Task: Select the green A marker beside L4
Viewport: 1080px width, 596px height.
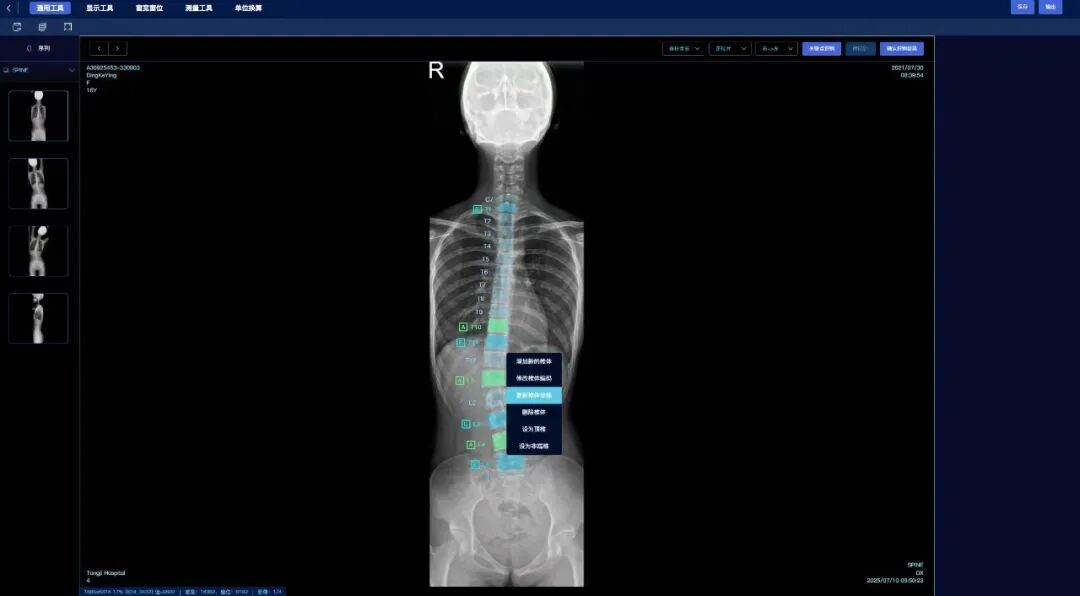Action: tap(471, 444)
